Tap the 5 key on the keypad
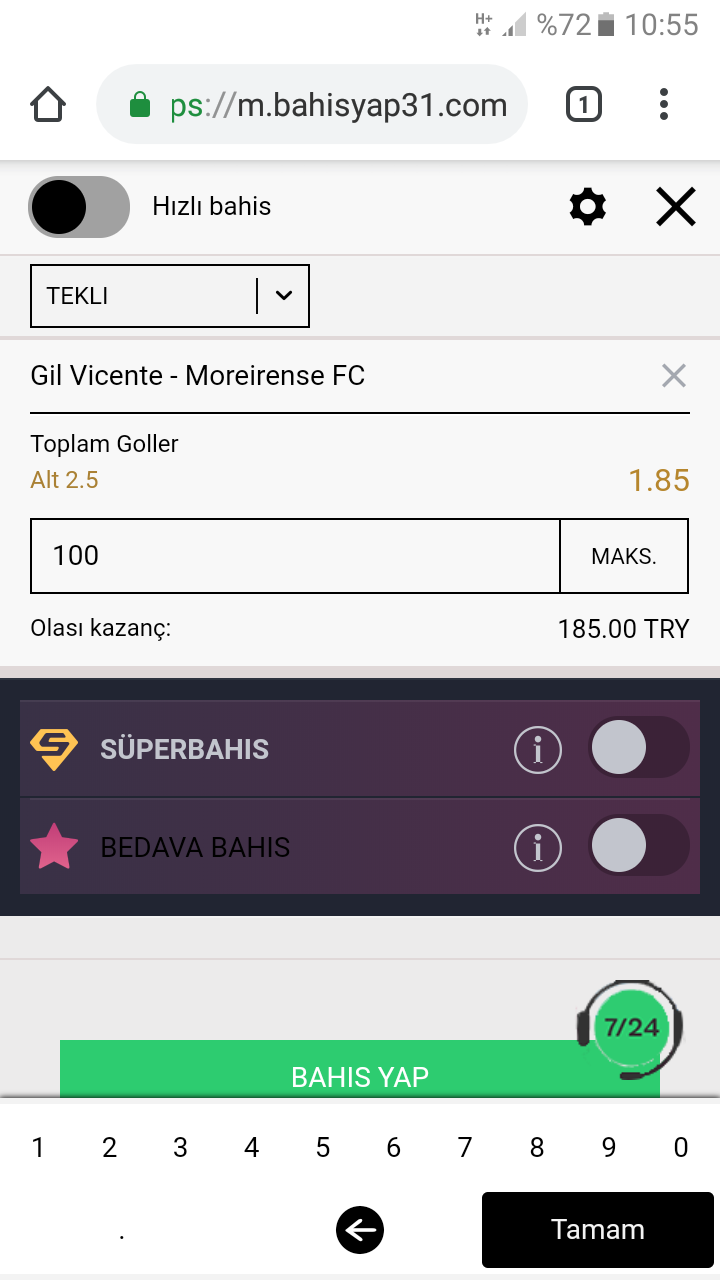The width and height of the screenshot is (720, 1280). (323, 1148)
